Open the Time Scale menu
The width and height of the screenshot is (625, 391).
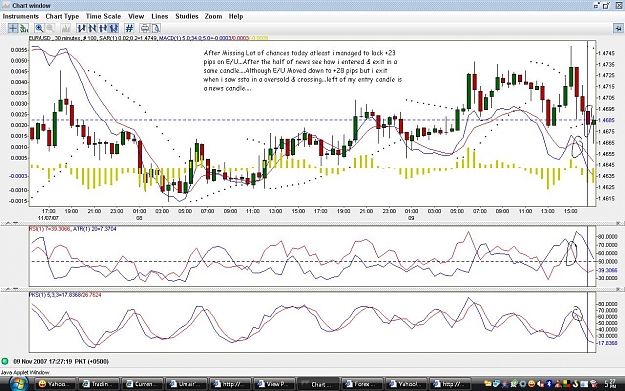click(x=103, y=16)
